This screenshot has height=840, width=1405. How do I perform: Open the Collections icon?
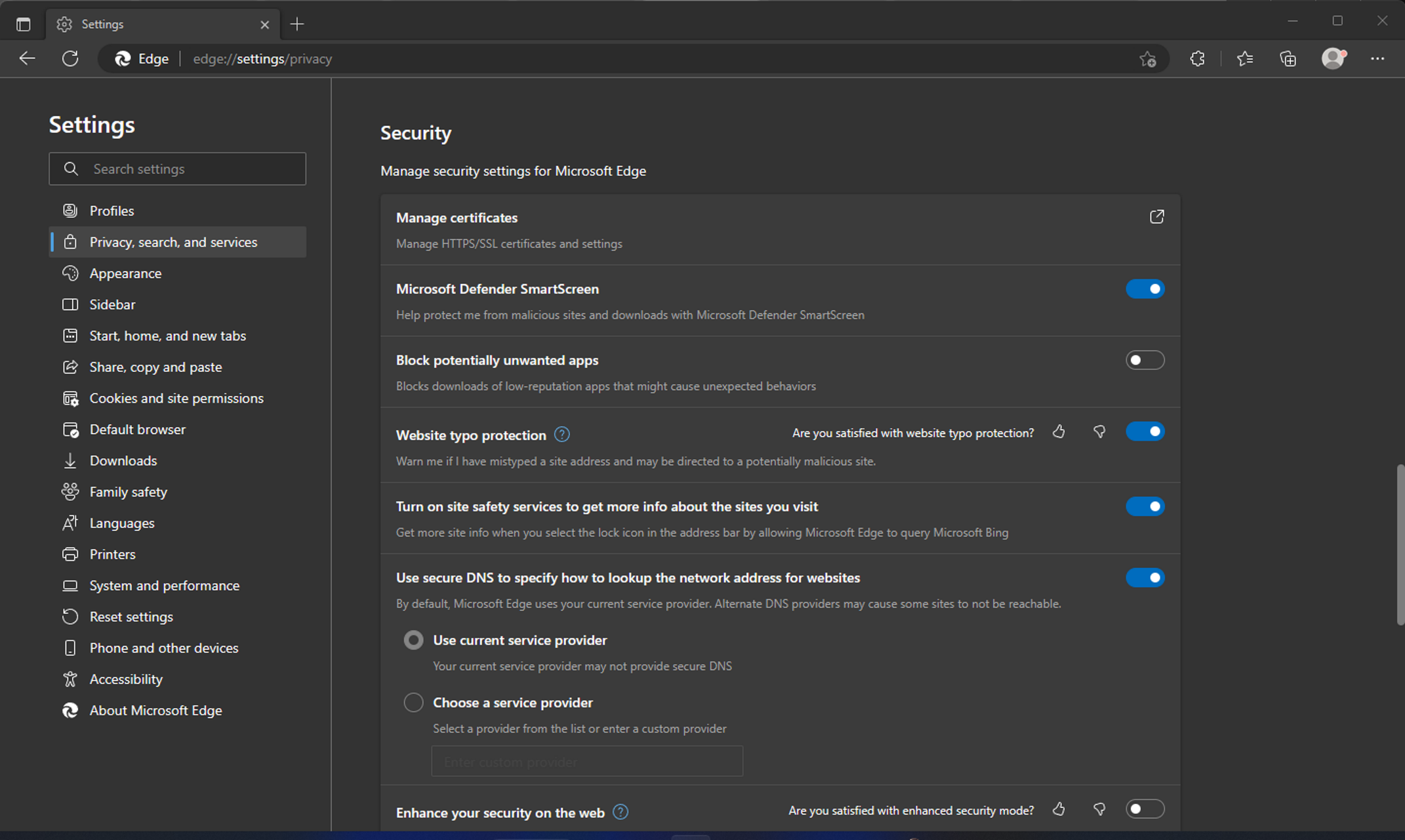click(1288, 58)
